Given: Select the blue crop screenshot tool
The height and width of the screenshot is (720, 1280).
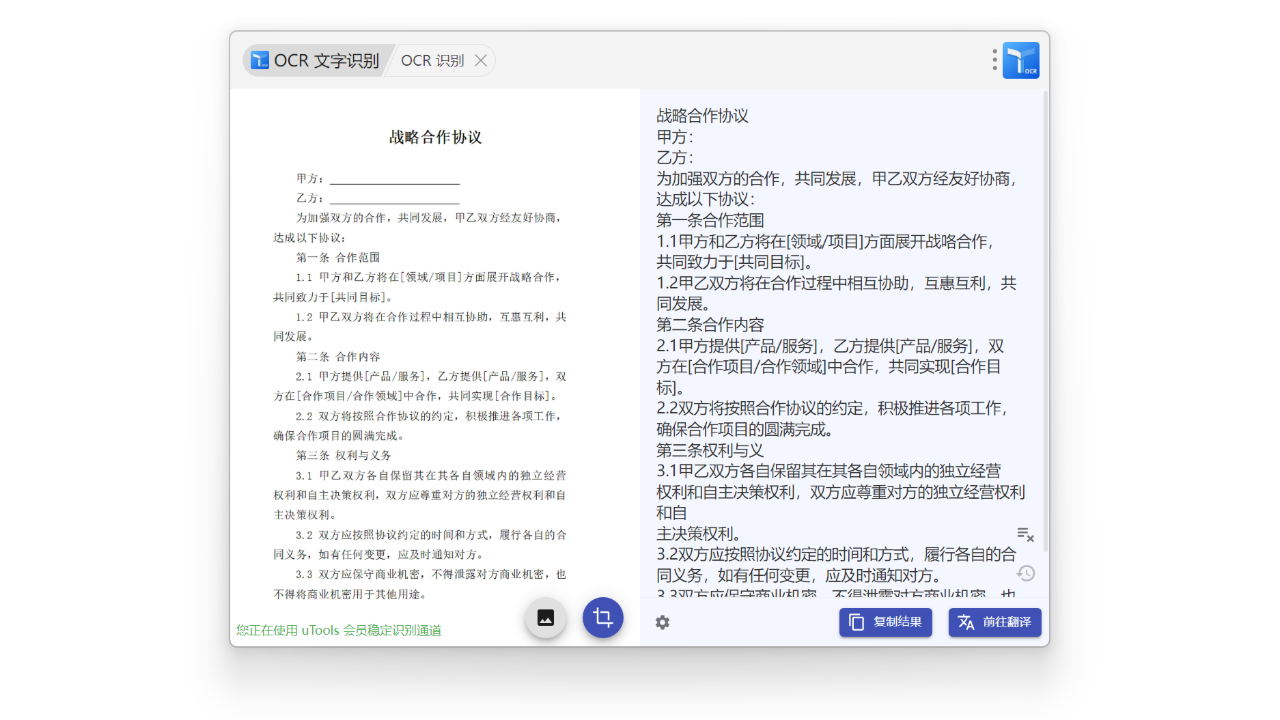Looking at the screenshot, I should tap(602, 618).
